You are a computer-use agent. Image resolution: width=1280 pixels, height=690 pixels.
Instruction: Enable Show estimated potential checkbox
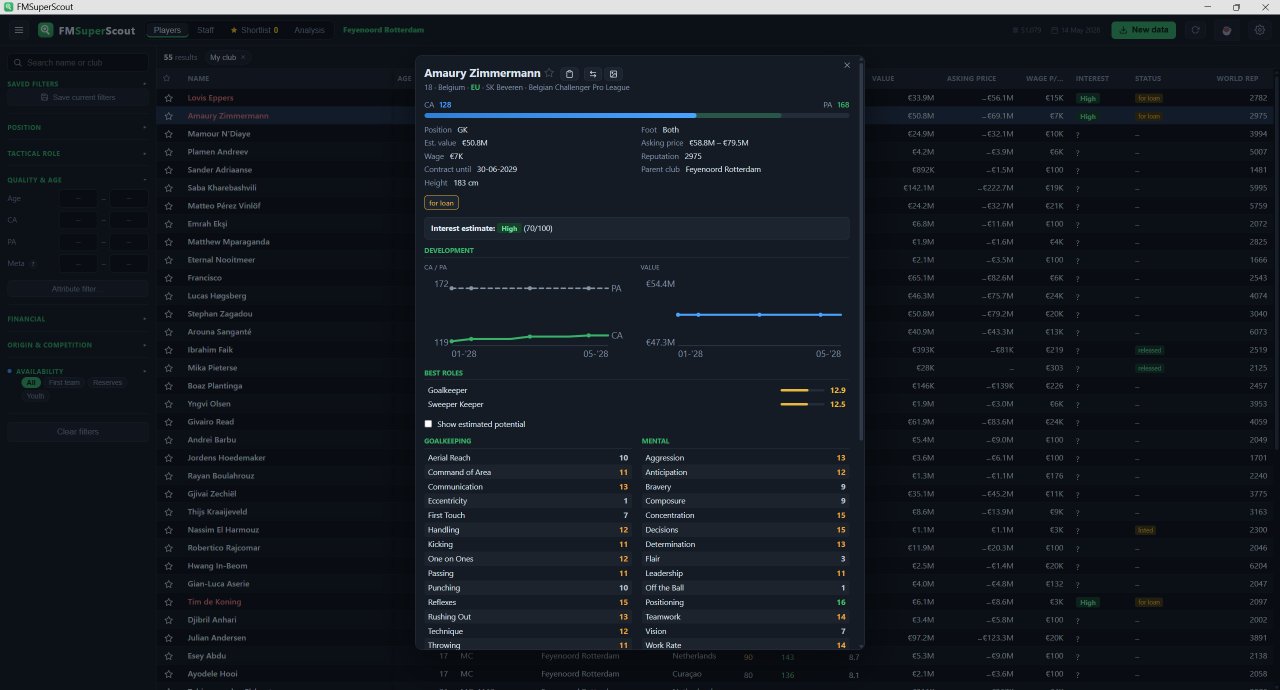click(x=428, y=424)
